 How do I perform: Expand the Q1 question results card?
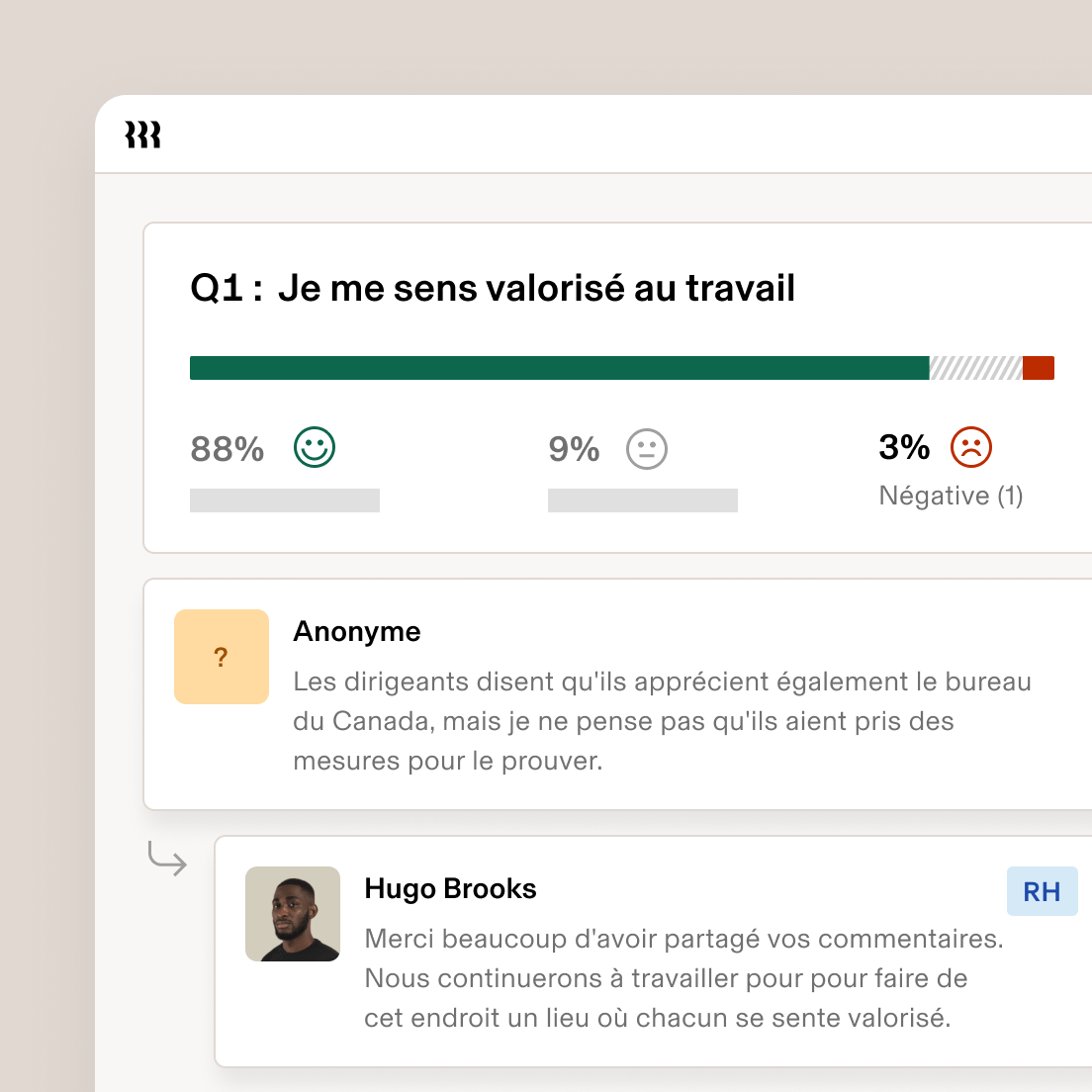(613, 386)
